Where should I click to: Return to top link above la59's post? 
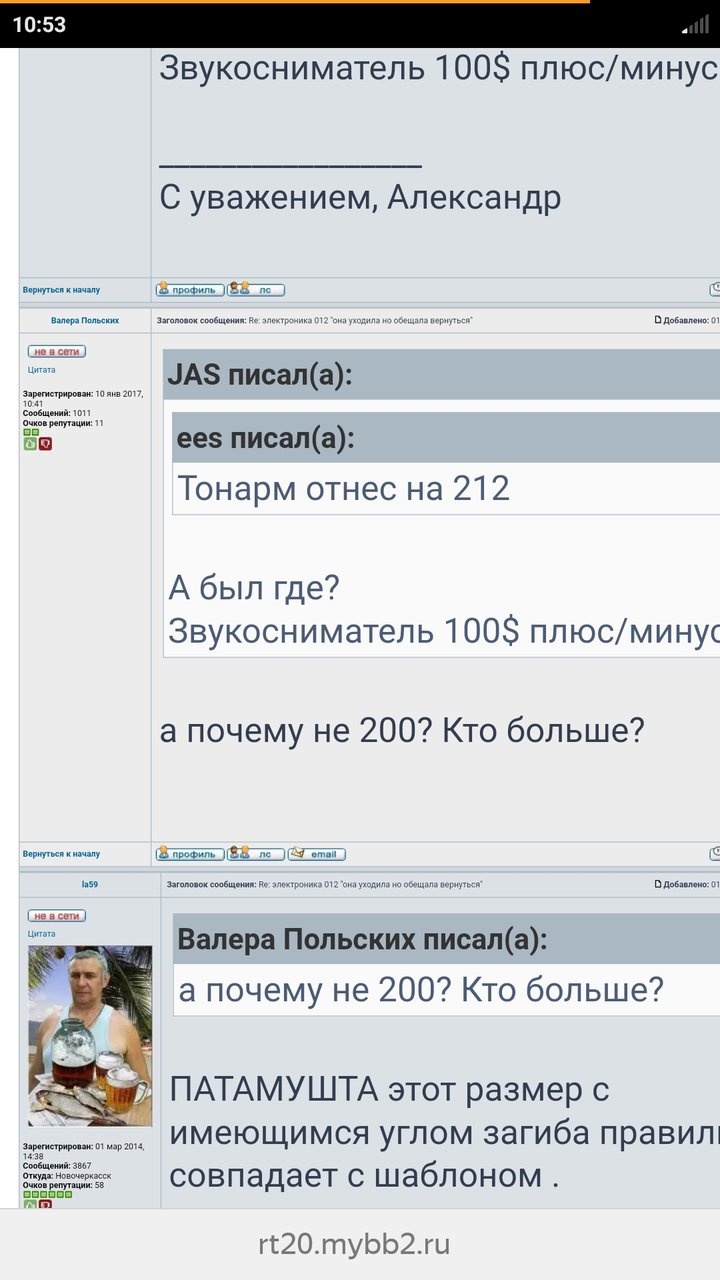(61, 854)
